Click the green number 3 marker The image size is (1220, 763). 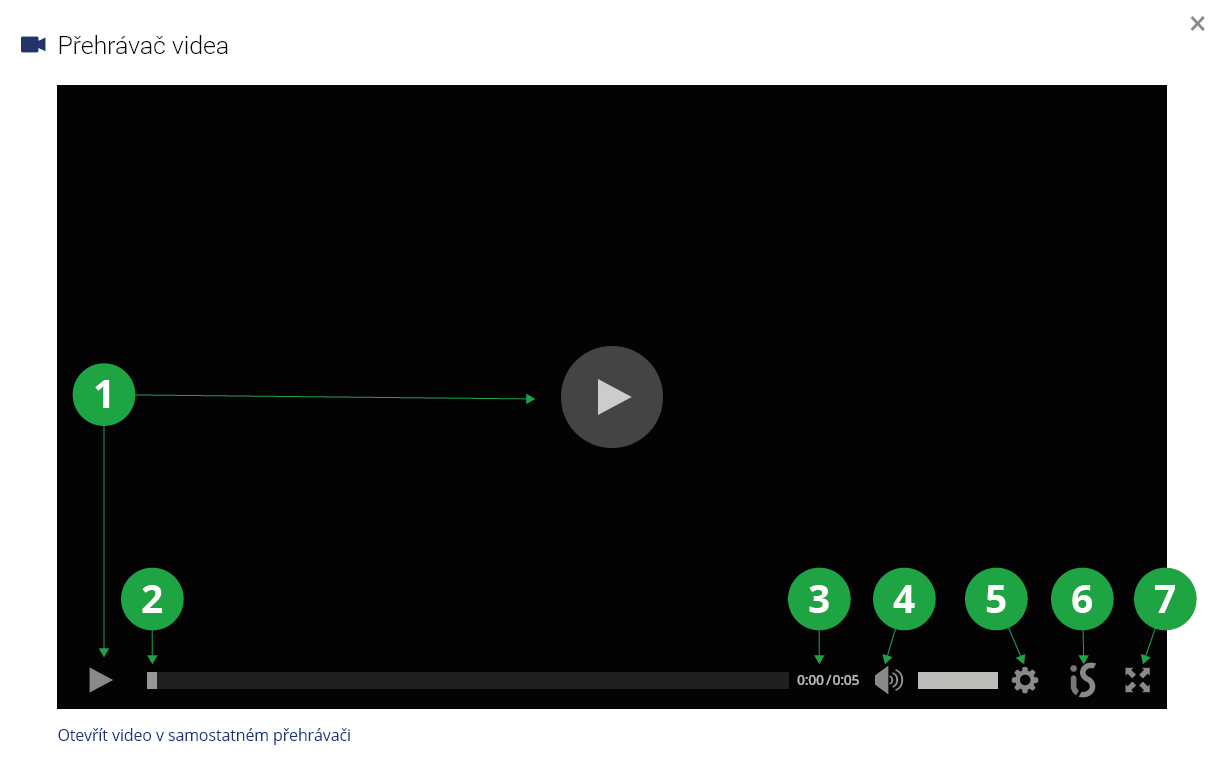819,599
